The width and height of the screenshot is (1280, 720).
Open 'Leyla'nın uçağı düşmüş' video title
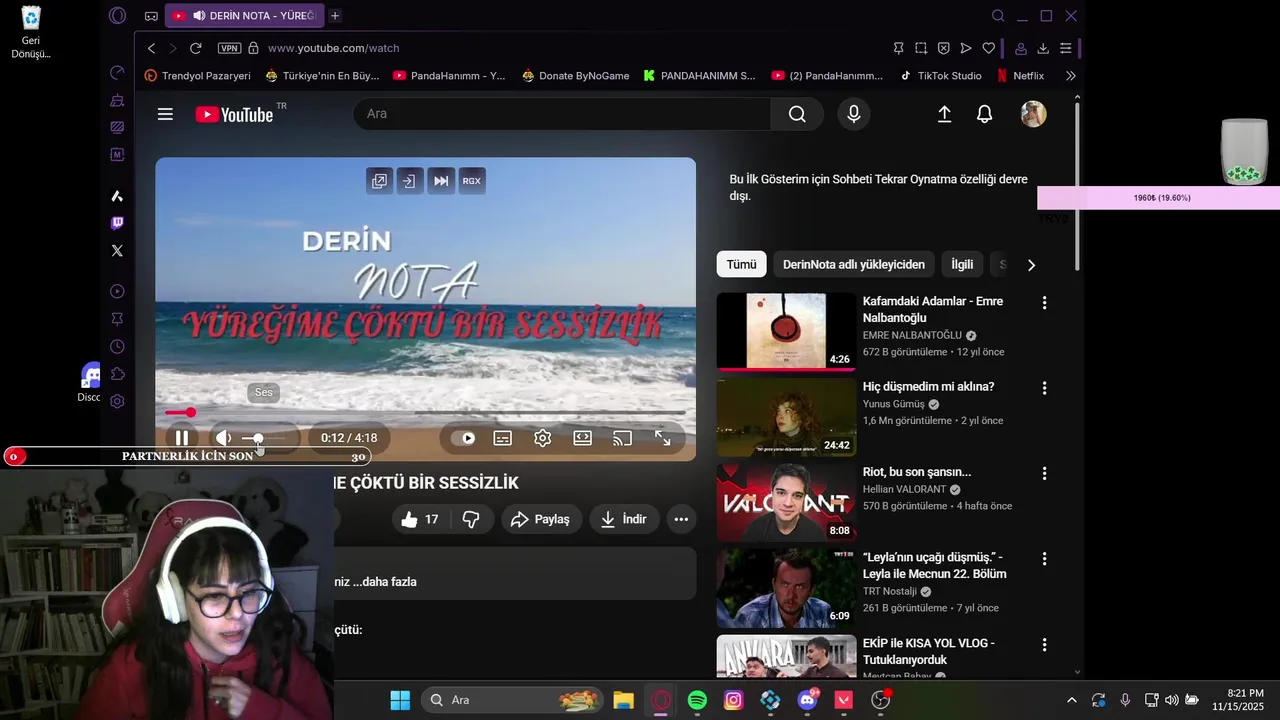[934, 566]
